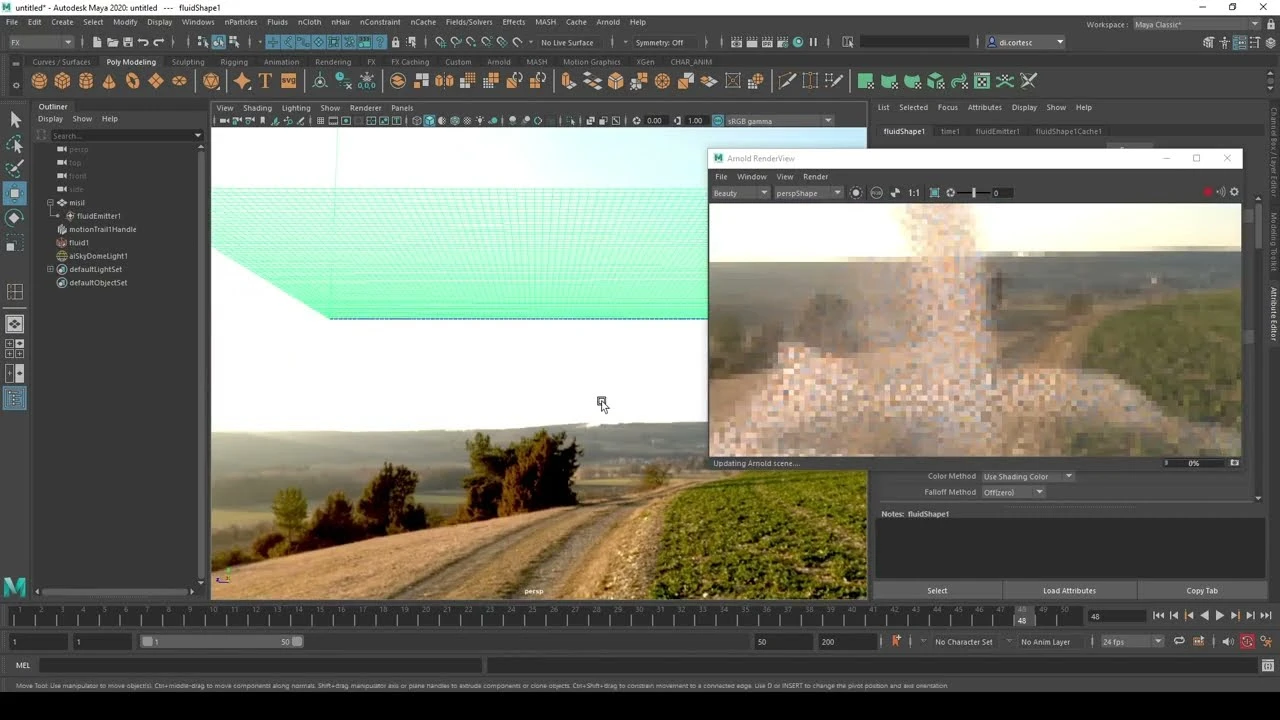The image size is (1280, 720).
Task: Adjust the RenderView exposure slider
Action: point(974,193)
